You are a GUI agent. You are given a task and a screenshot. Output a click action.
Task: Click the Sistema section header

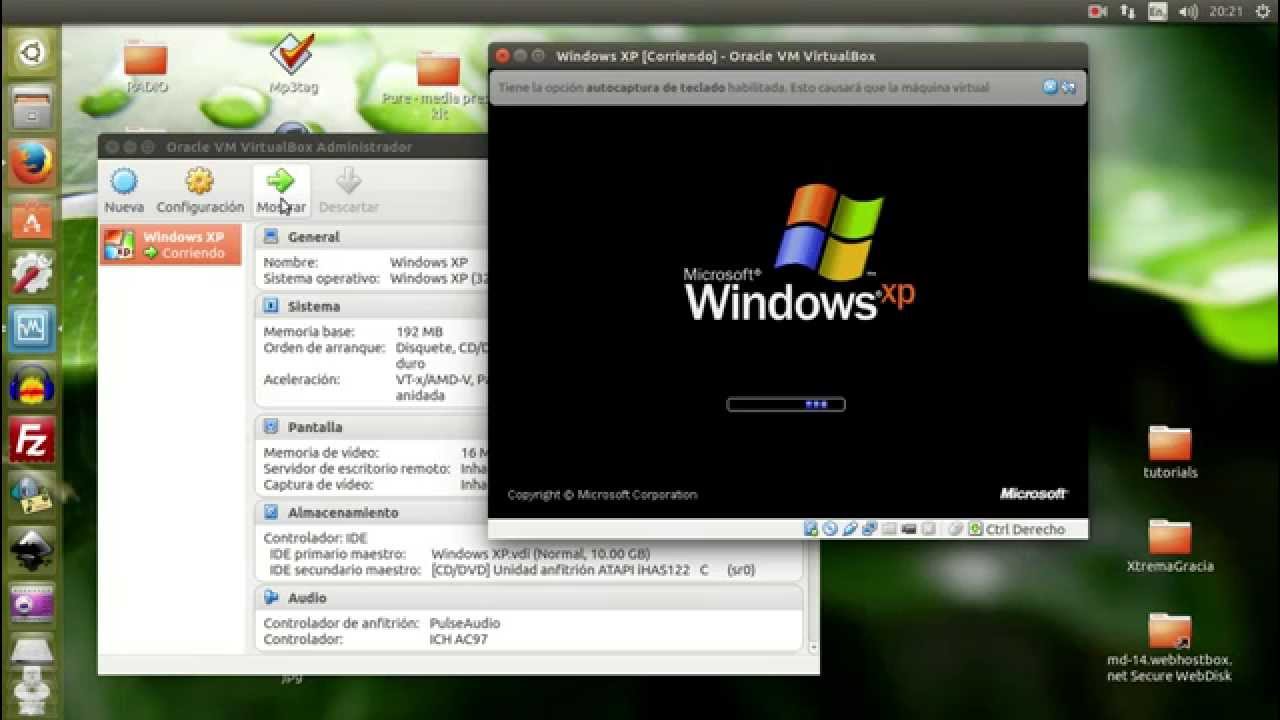pyautogui.click(x=314, y=306)
